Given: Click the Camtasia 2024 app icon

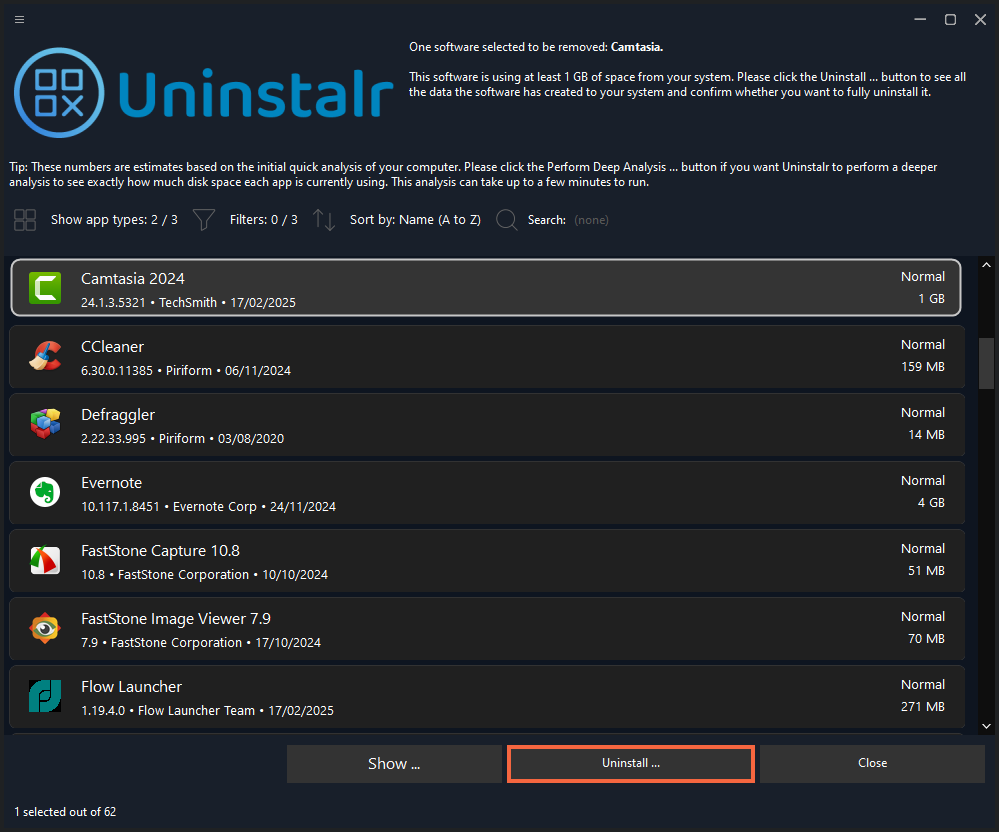Looking at the screenshot, I should [45, 288].
